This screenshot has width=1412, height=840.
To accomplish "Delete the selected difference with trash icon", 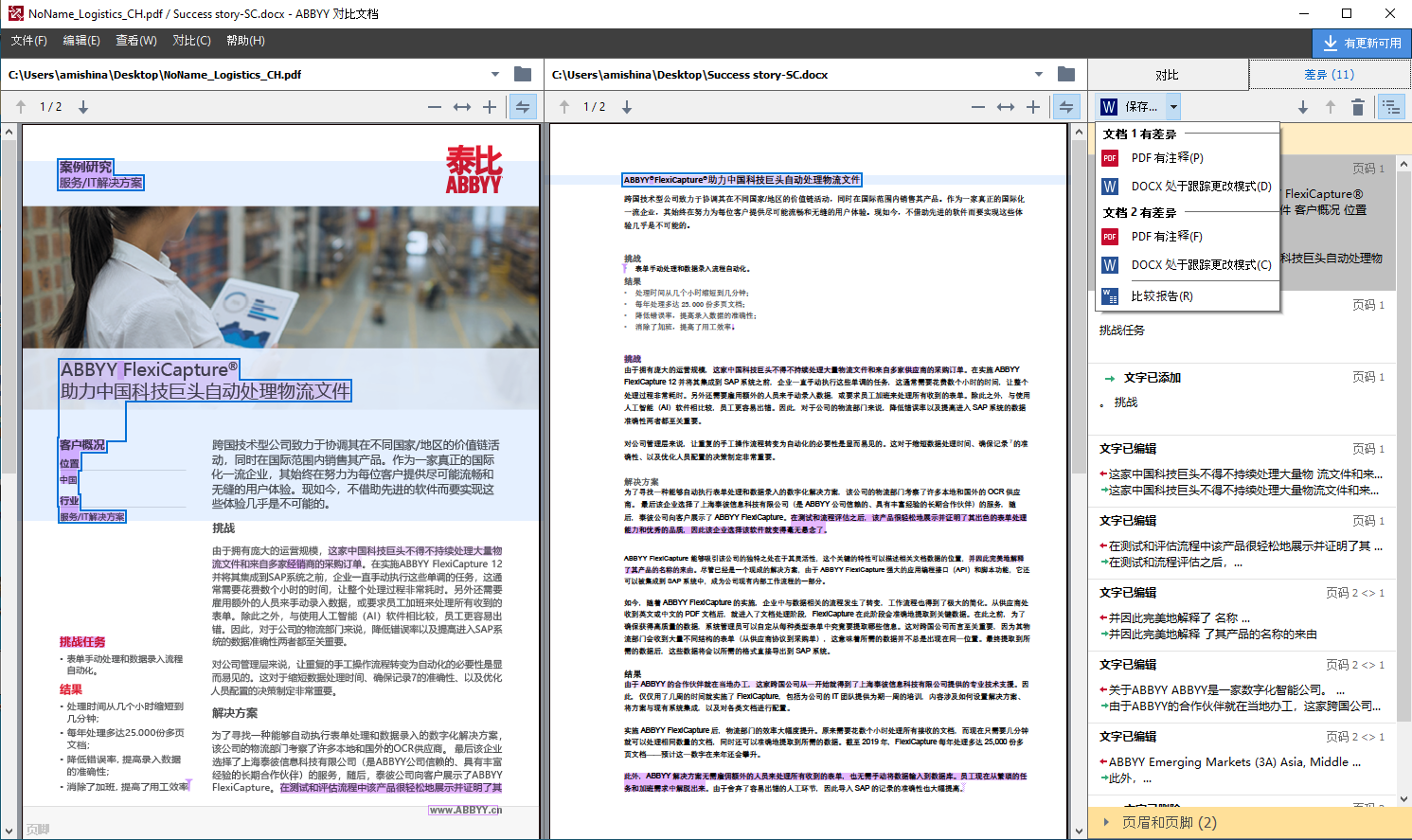I will [1358, 107].
